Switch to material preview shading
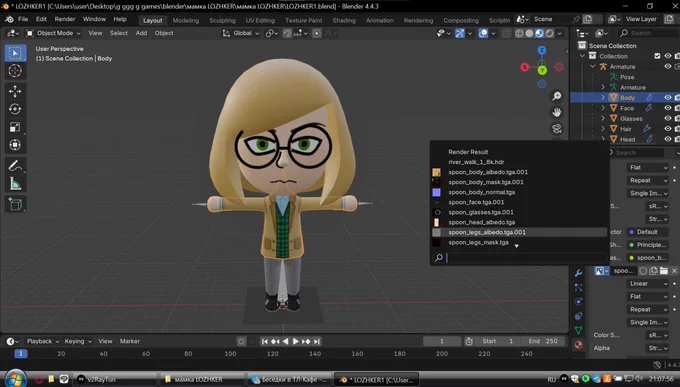Image resolution: width=680 pixels, height=387 pixels. pyautogui.click(x=539, y=33)
